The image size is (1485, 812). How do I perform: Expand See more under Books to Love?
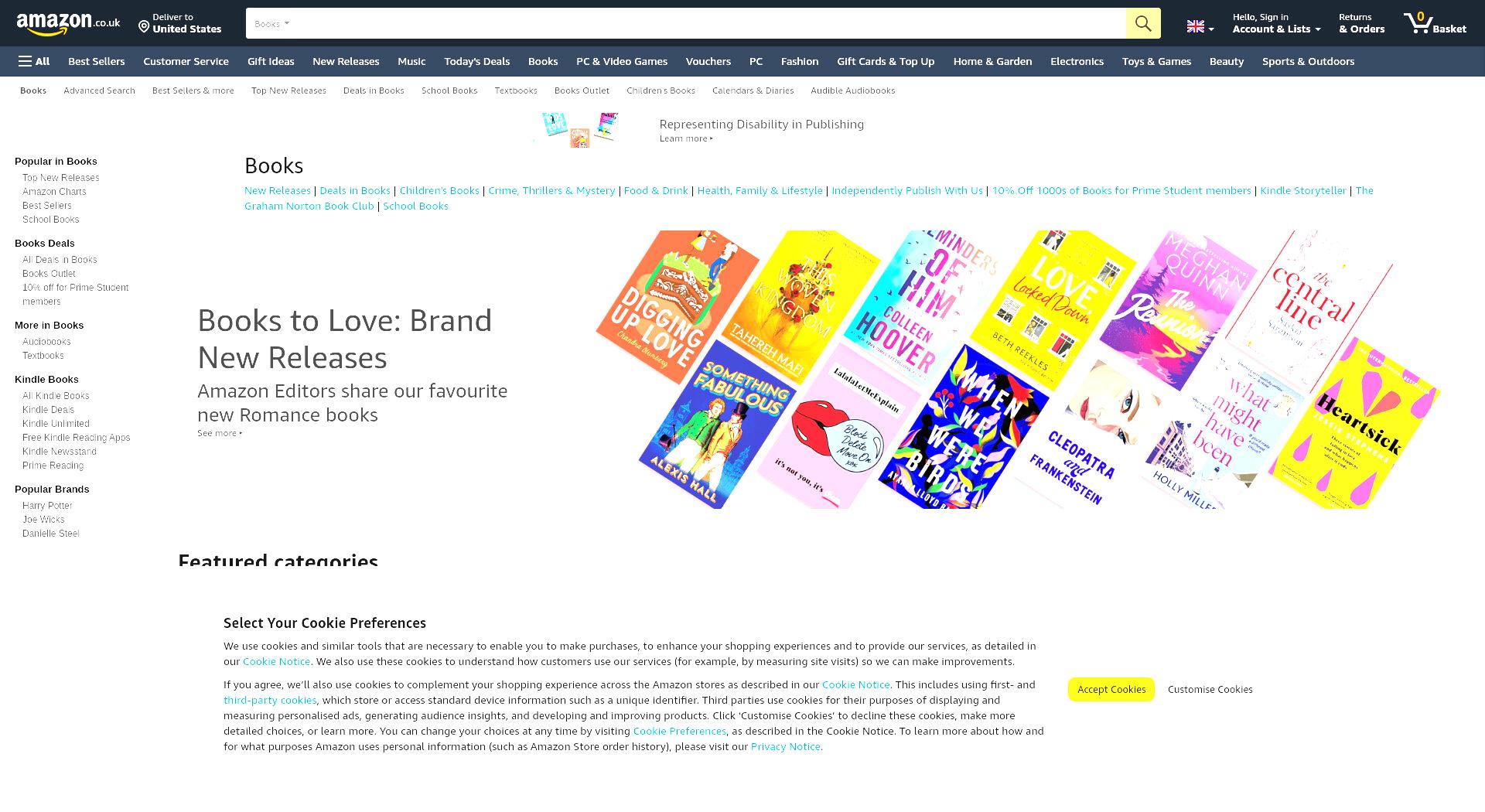220,433
